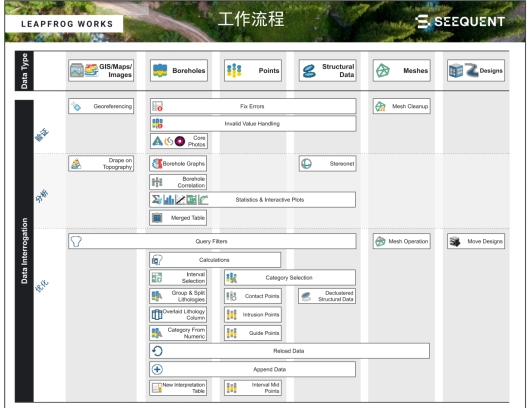This screenshot has height=408, width=532.
Task: Click the Georeferencing pin icon
Action: [x=76, y=106]
